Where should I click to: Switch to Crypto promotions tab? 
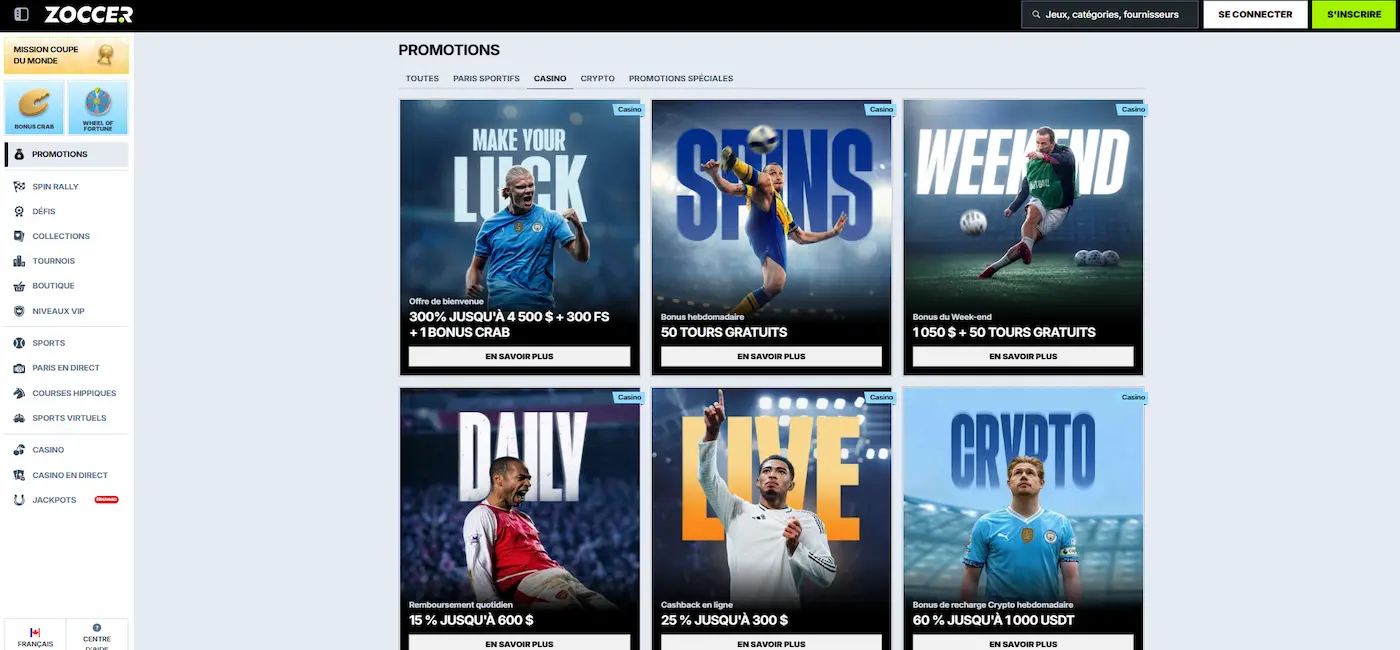pyautogui.click(x=598, y=78)
